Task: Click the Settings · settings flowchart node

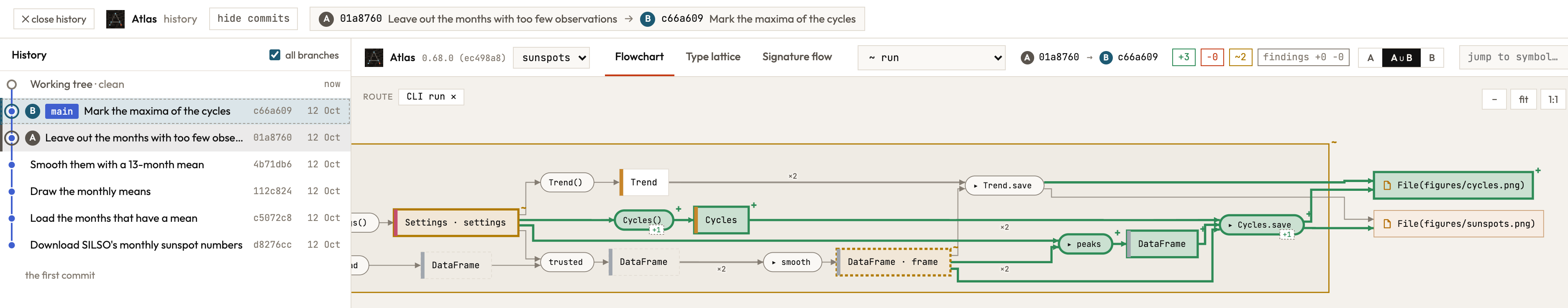Action: (456, 223)
